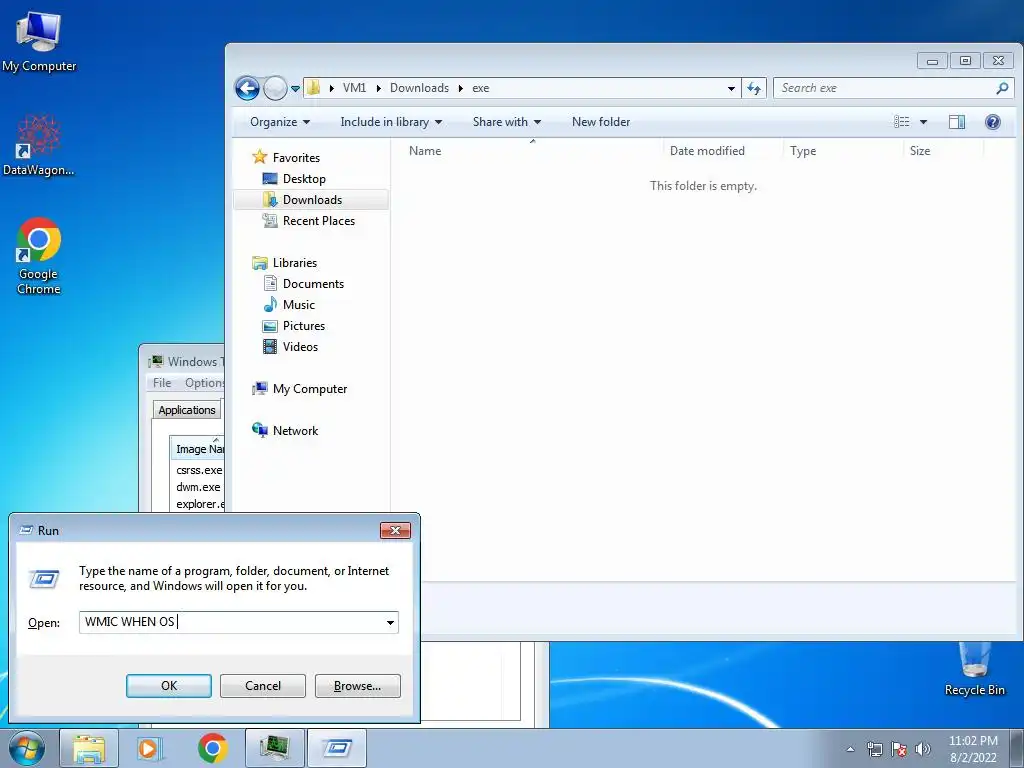
Task: Expand the address bar history dropdown
Action: tap(731, 88)
